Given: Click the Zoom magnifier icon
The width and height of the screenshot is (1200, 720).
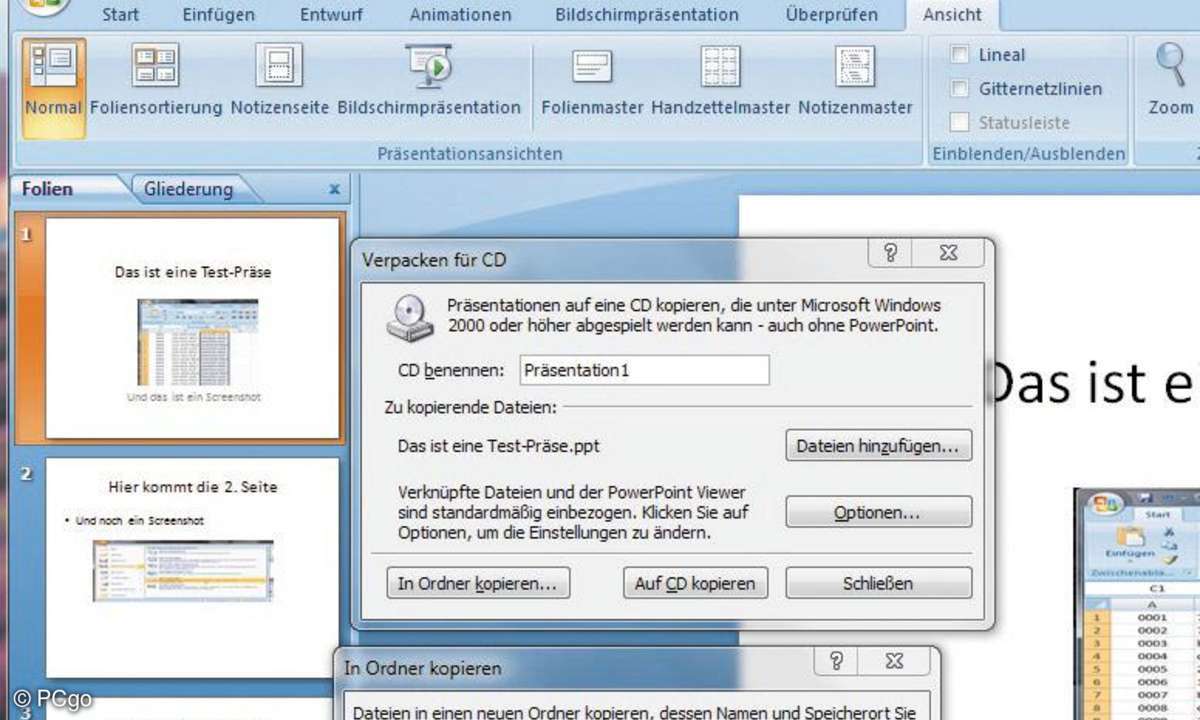Looking at the screenshot, I should (x=1171, y=64).
